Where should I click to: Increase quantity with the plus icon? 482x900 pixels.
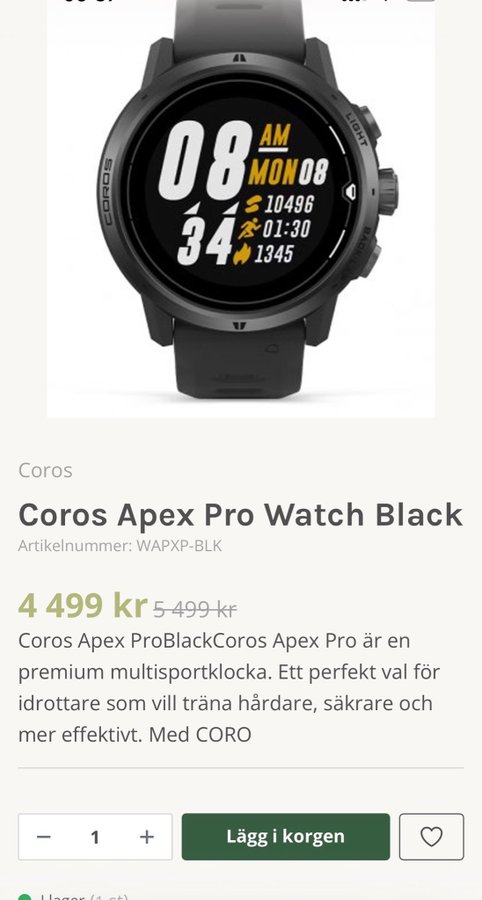[147, 837]
